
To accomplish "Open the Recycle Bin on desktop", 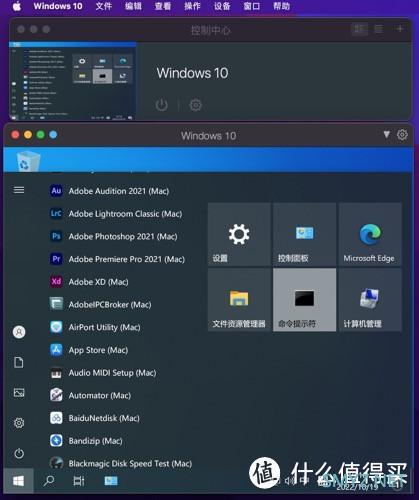I will point(28,161).
